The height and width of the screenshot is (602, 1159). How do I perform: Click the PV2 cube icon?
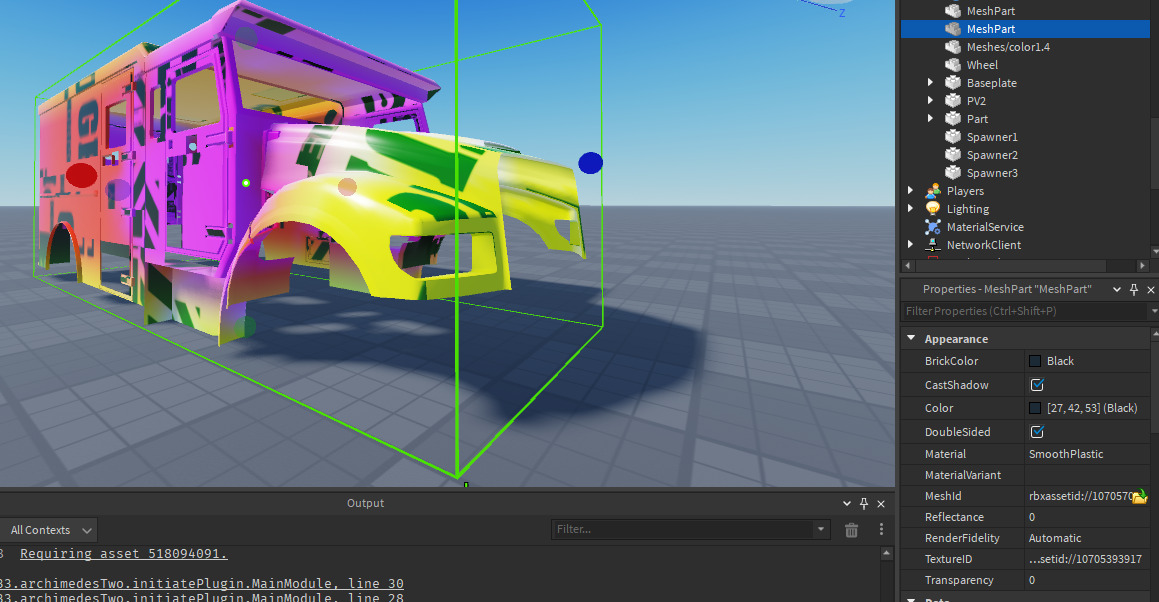click(x=953, y=101)
